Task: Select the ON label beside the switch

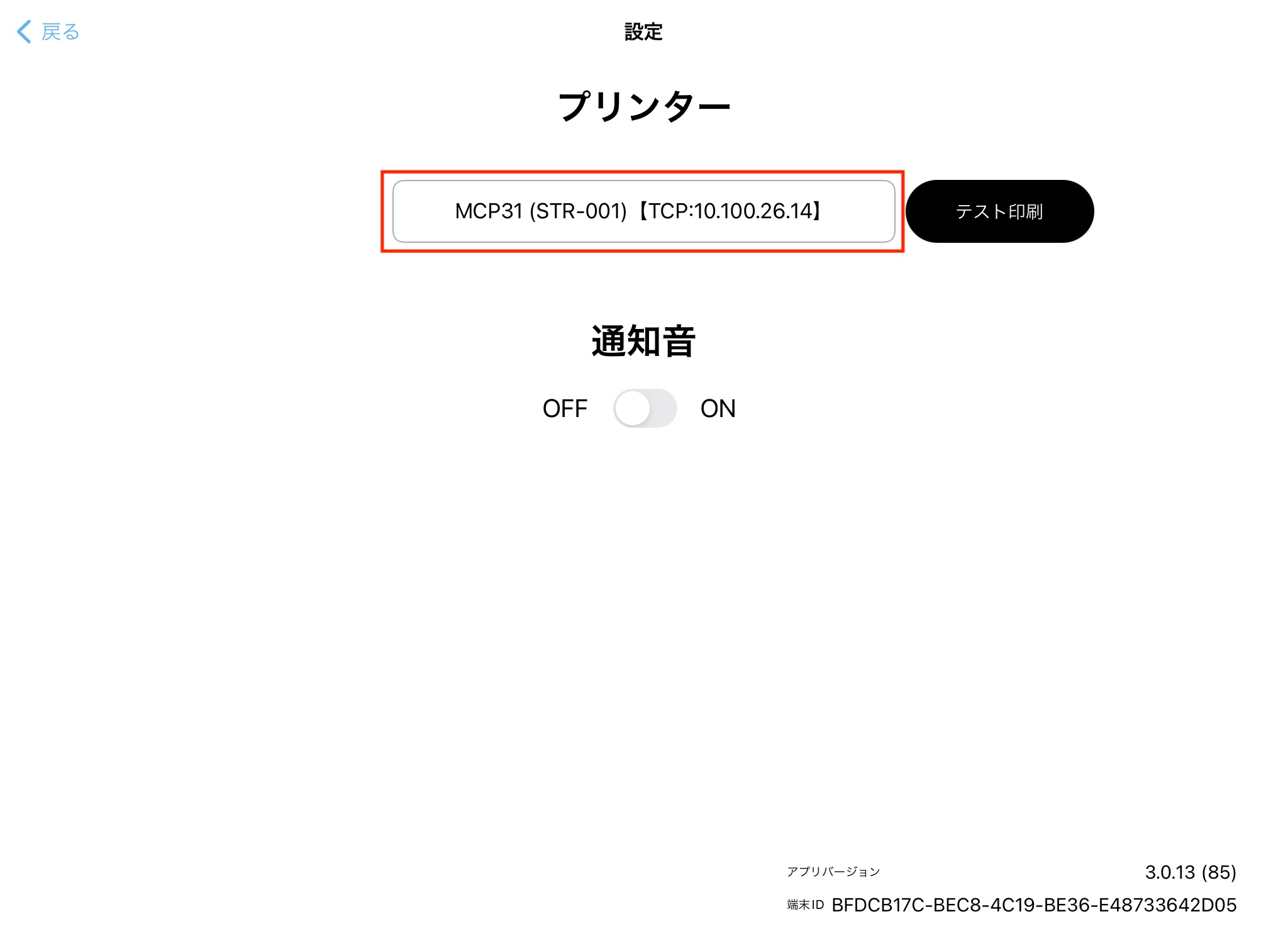Action: [718, 409]
